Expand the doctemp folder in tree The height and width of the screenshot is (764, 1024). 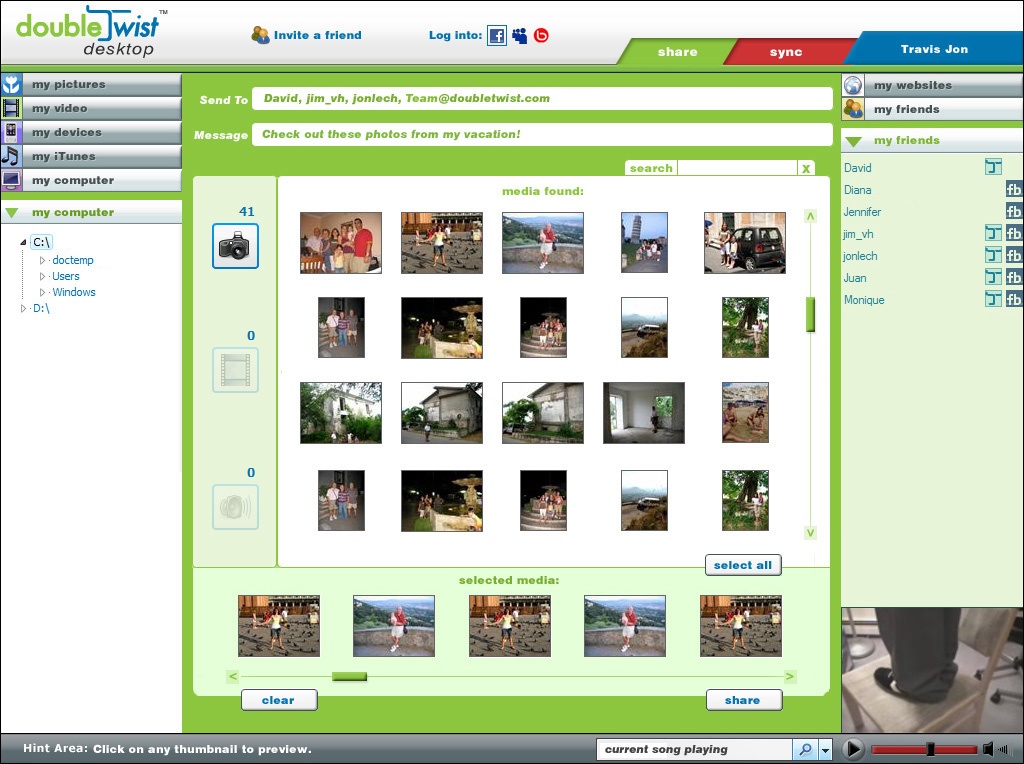43,261
